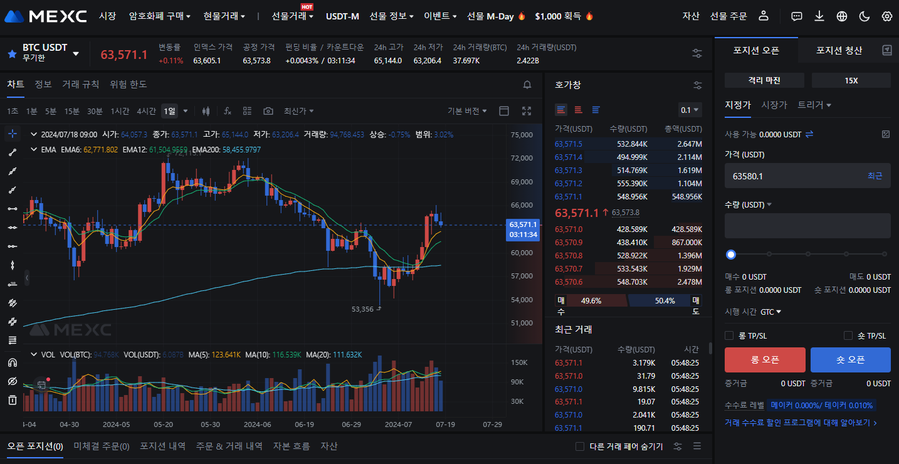Take chart snapshot with camera icon
This screenshot has width=899, height=464.
pyautogui.click(x=268, y=111)
